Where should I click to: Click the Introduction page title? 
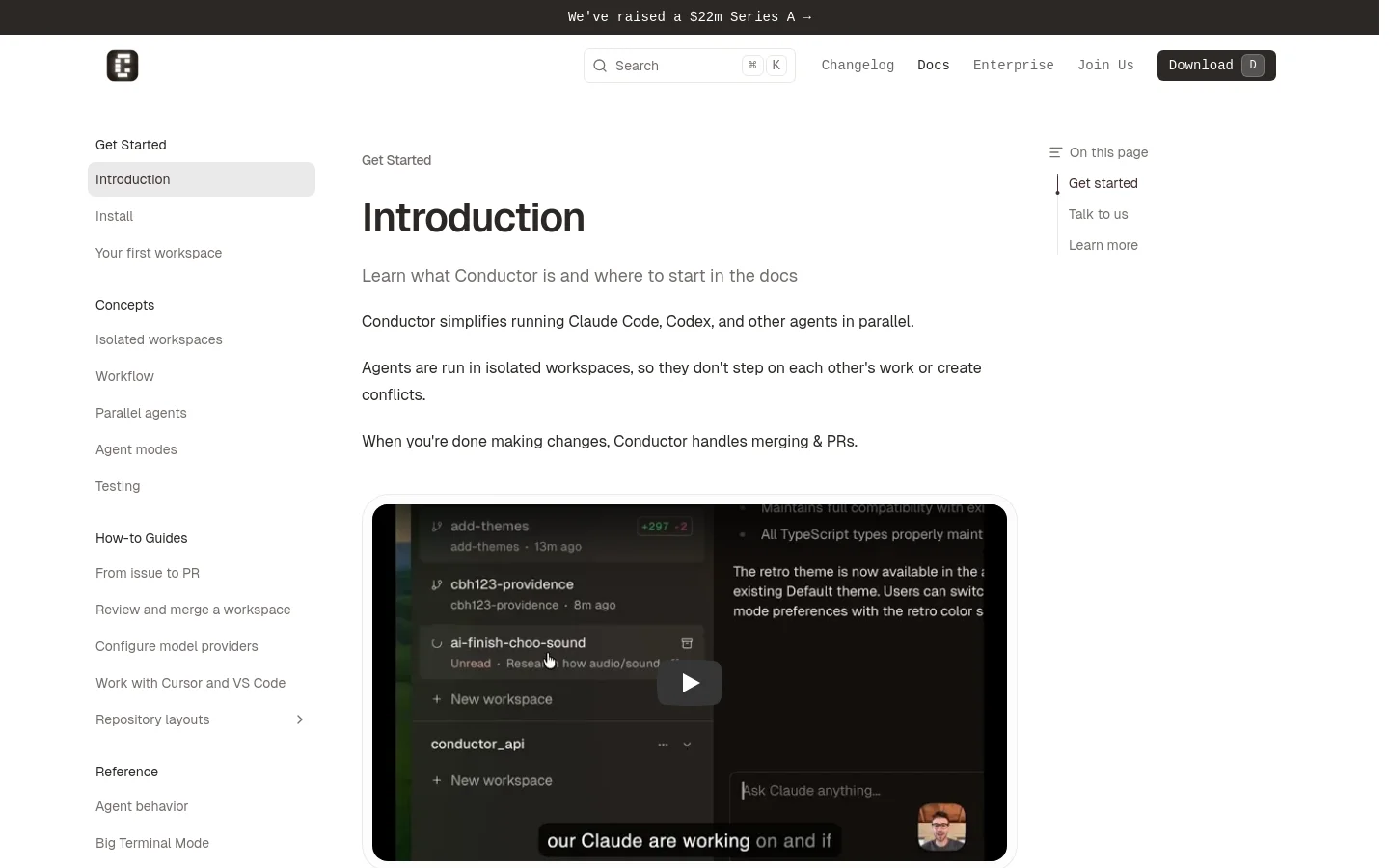474,217
